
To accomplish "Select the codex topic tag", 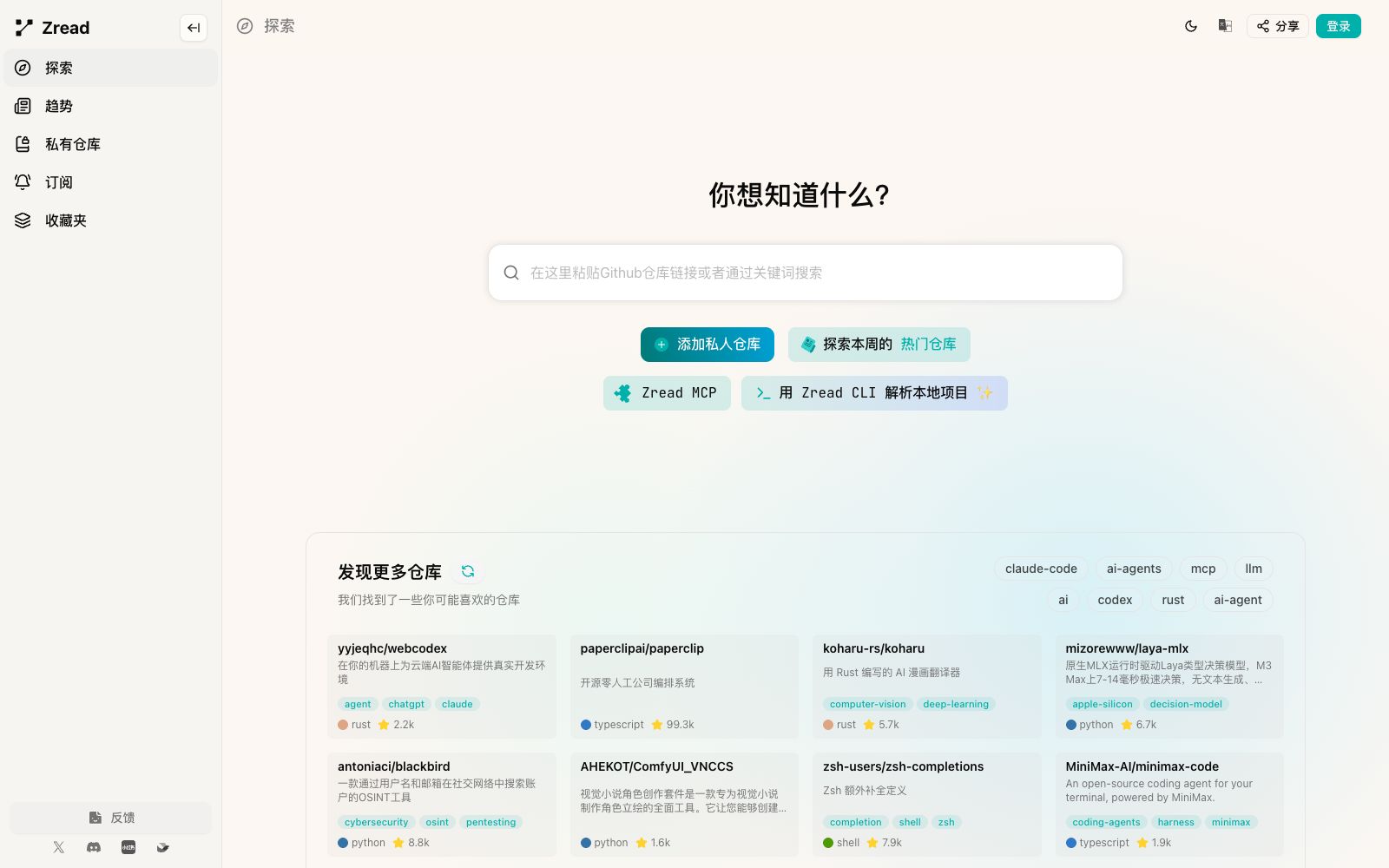I will (1115, 600).
